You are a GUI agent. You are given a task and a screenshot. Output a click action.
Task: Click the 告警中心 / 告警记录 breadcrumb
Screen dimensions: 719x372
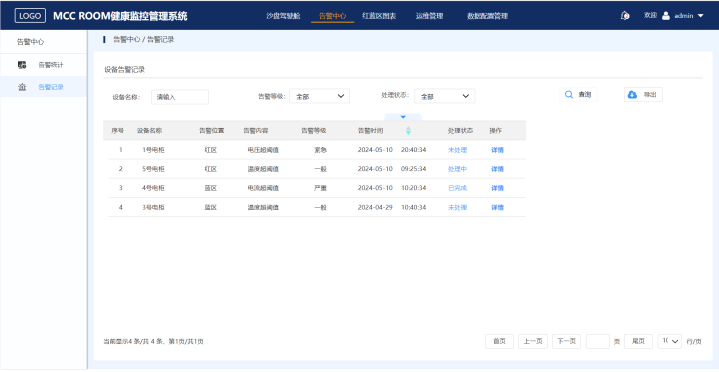click(x=144, y=40)
